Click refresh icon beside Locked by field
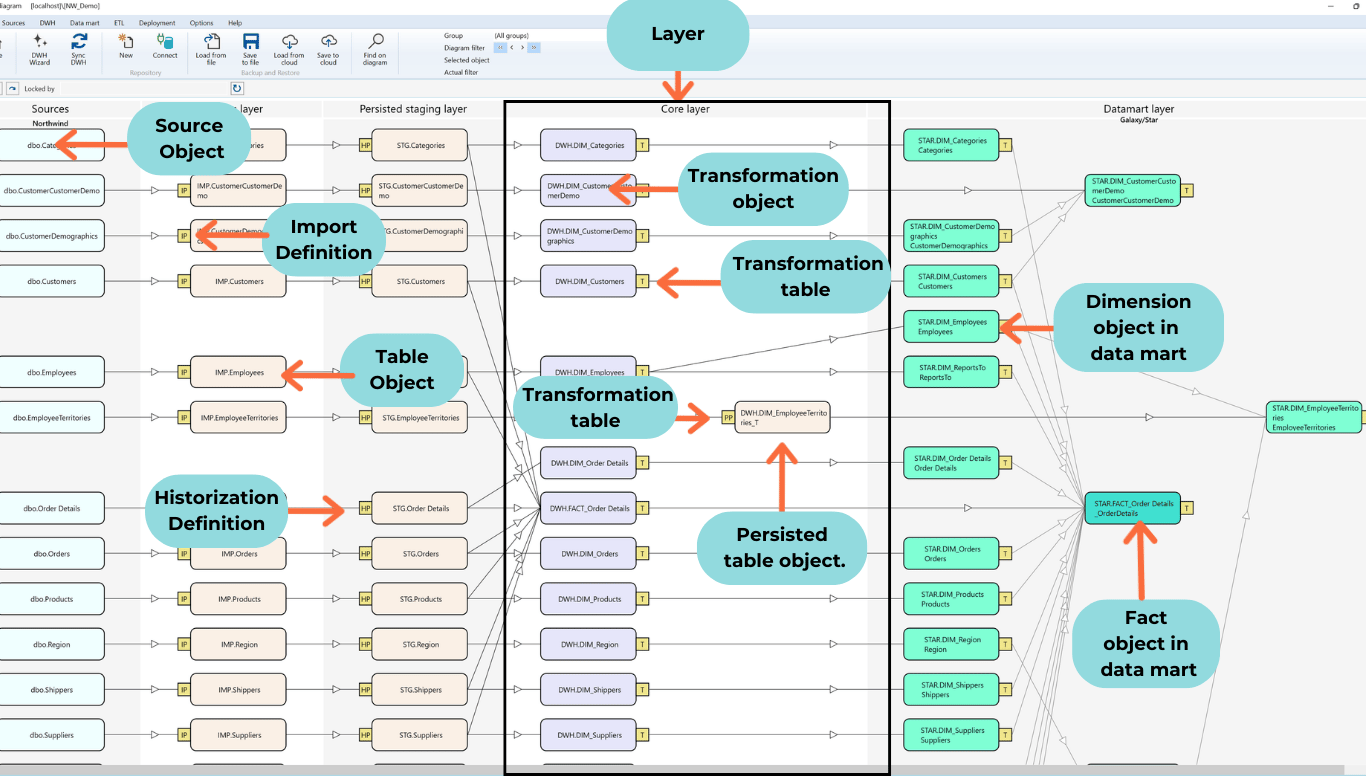The height and width of the screenshot is (776, 1366). (x=237, y=89)
